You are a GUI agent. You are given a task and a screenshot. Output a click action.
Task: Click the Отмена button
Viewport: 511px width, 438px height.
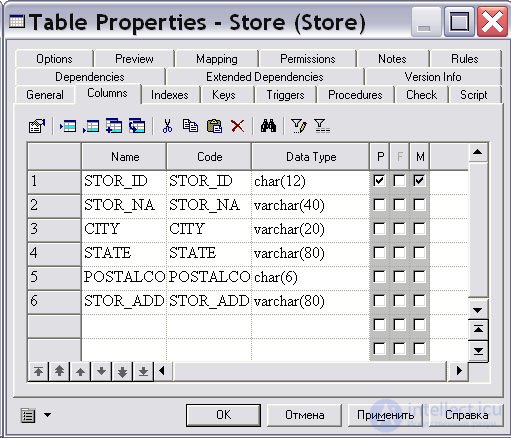[305, 415]
